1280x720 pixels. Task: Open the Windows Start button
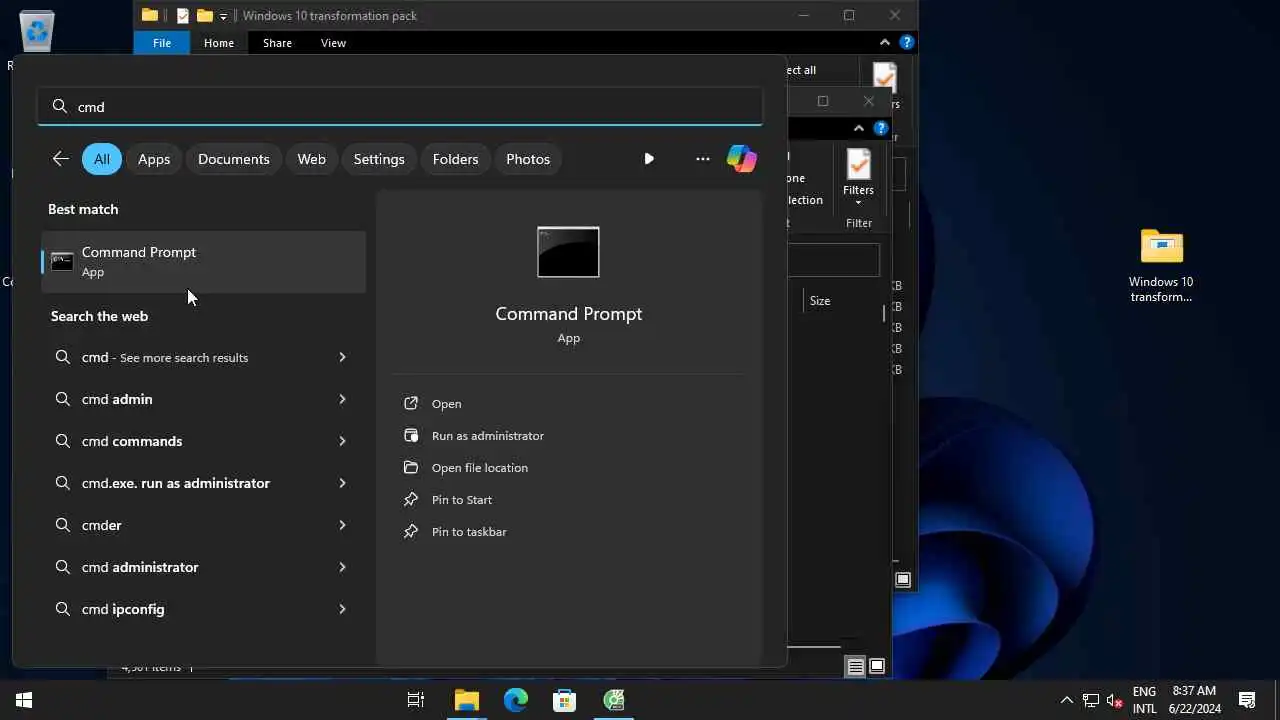[24, 700]
